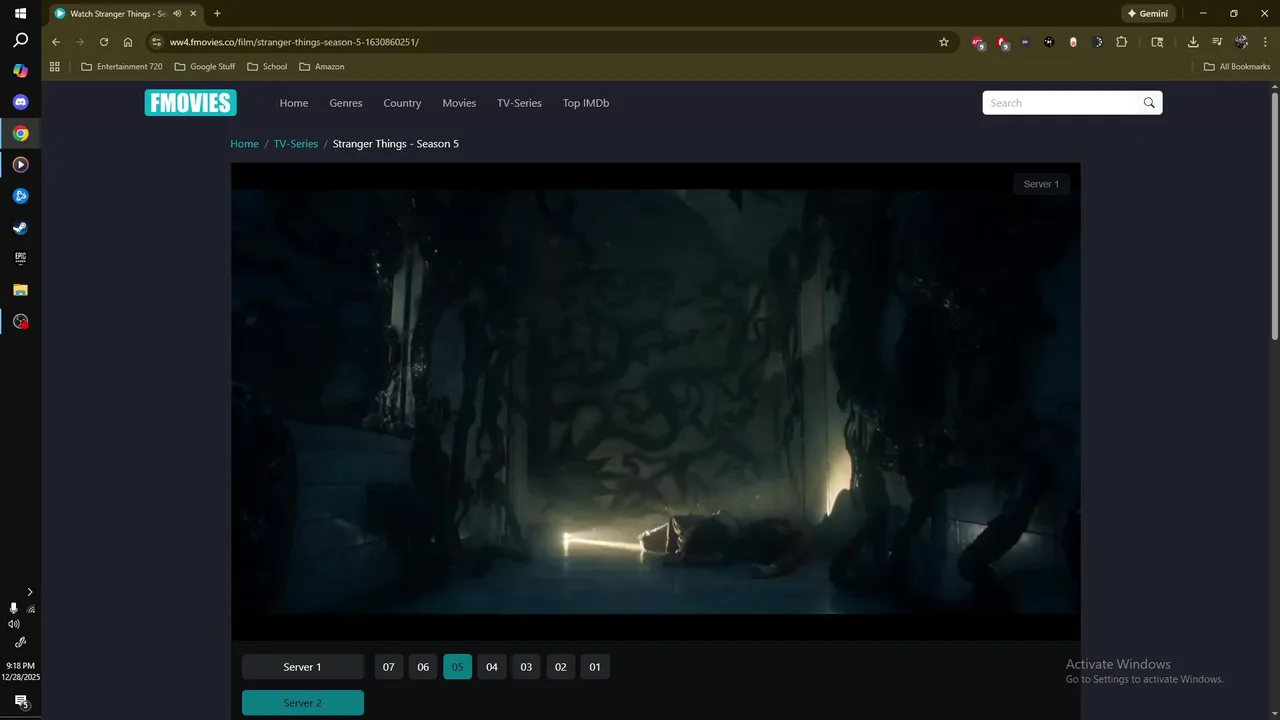Open the Country menu
The height and width of the screenshot is (720, 1280).
click(402, 103)
